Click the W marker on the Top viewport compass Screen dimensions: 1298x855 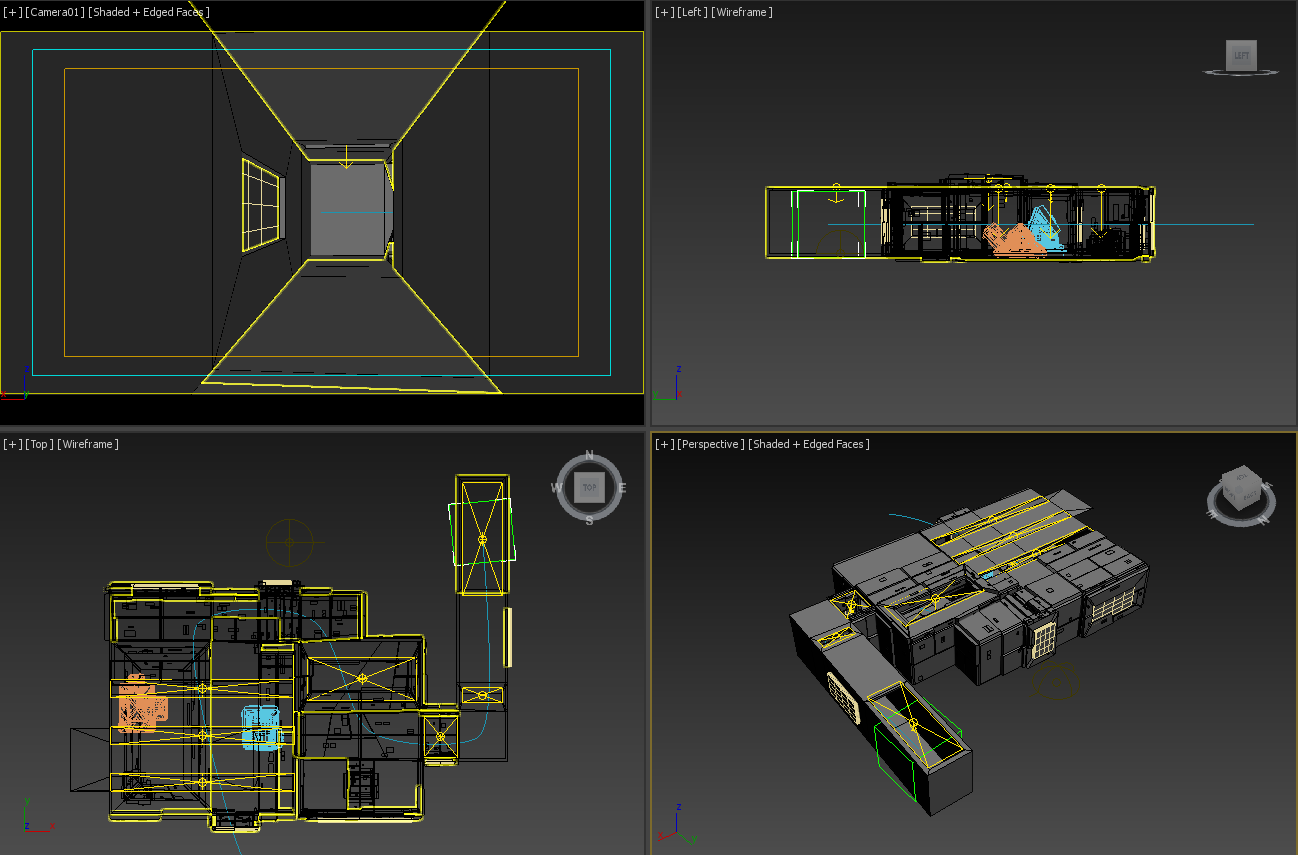tap(558, 488)
